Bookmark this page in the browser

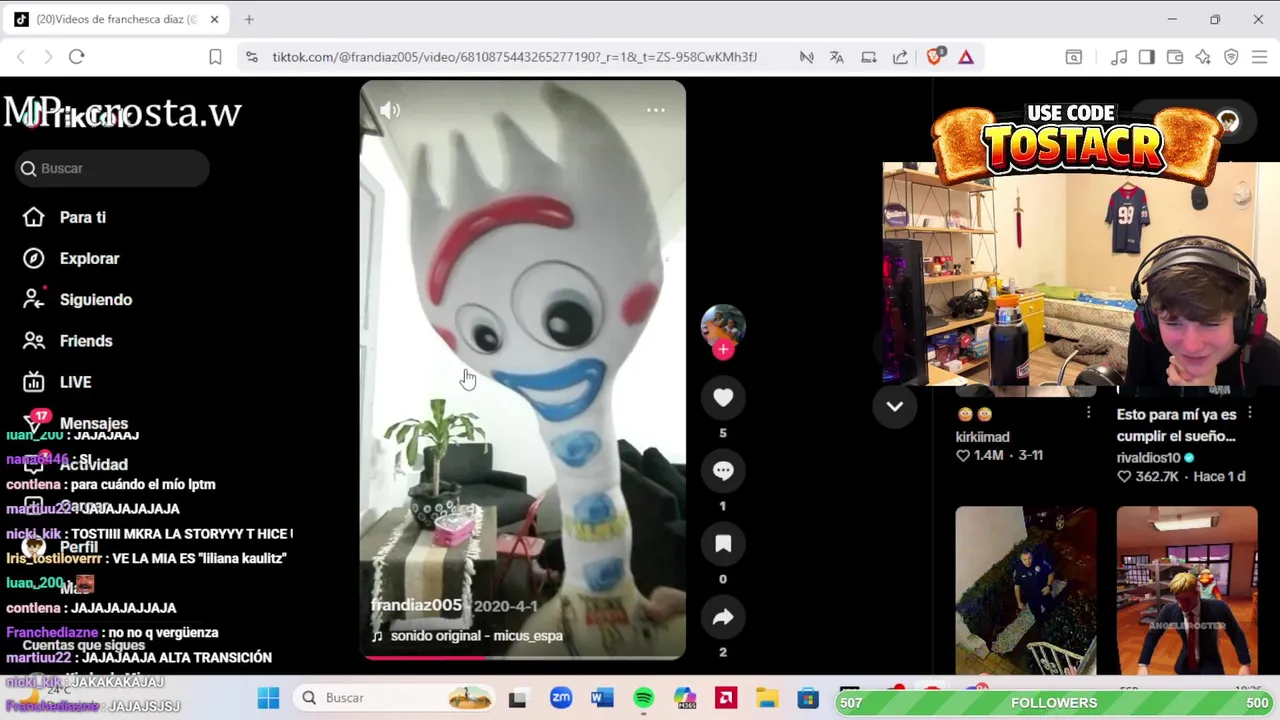tap(215, 57)
